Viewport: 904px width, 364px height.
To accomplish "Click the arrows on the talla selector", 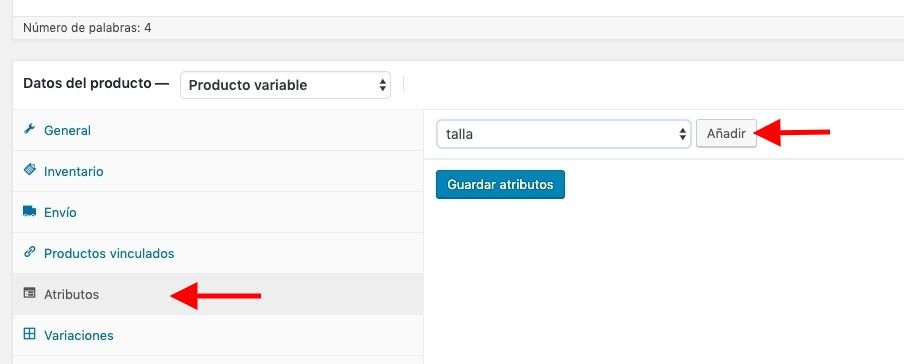I will click(683, 134).
